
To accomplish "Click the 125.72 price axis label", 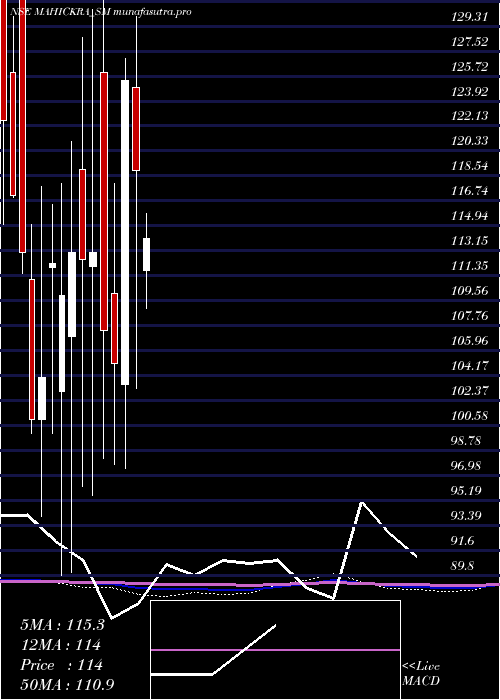I will coord(469,67).
